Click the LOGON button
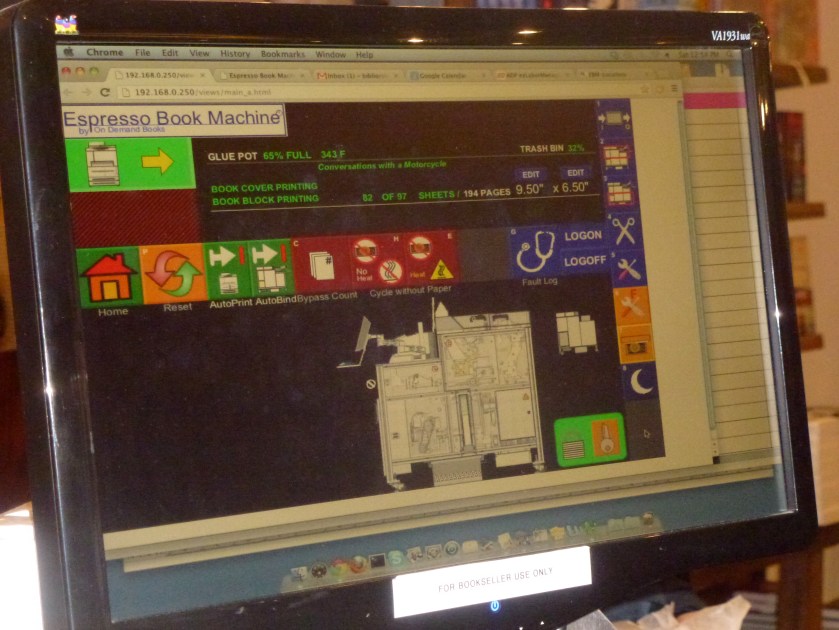839x630 pixels. (582, 235)
